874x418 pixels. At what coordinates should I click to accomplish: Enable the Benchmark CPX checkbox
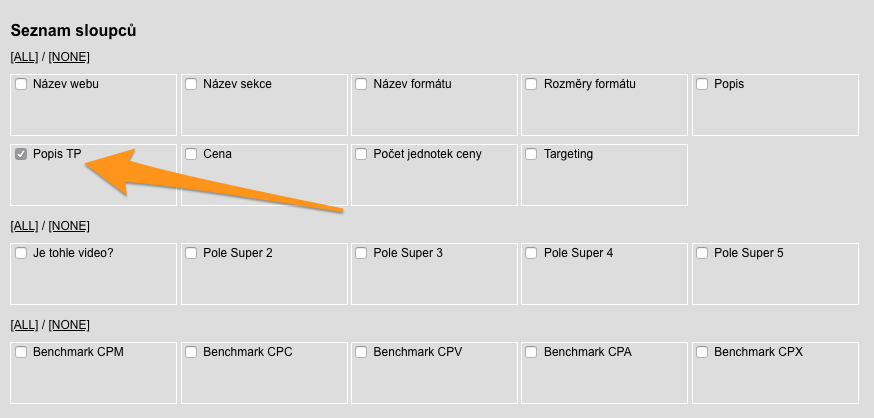(x=702, y=353)
